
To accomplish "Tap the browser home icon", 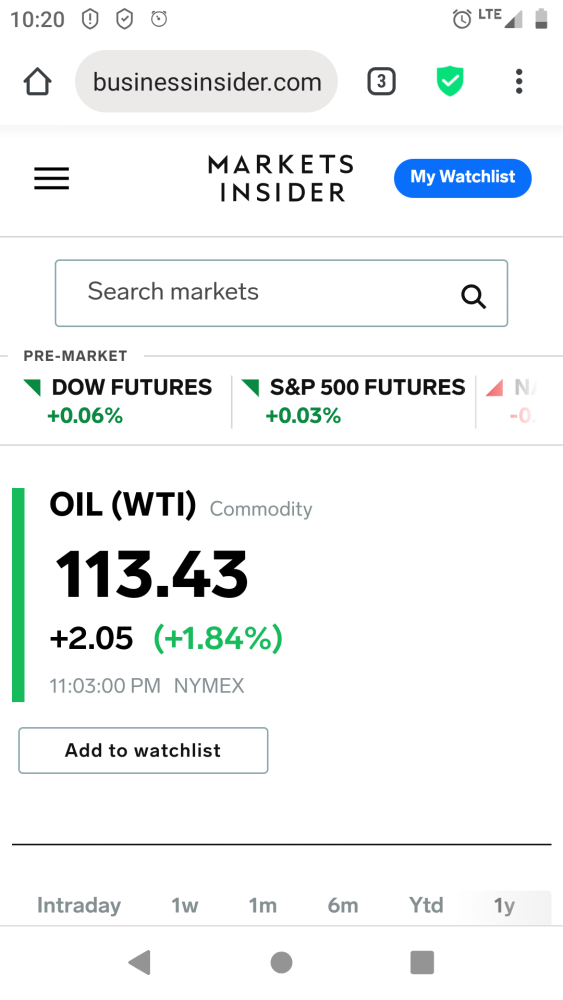I will 37,82.
